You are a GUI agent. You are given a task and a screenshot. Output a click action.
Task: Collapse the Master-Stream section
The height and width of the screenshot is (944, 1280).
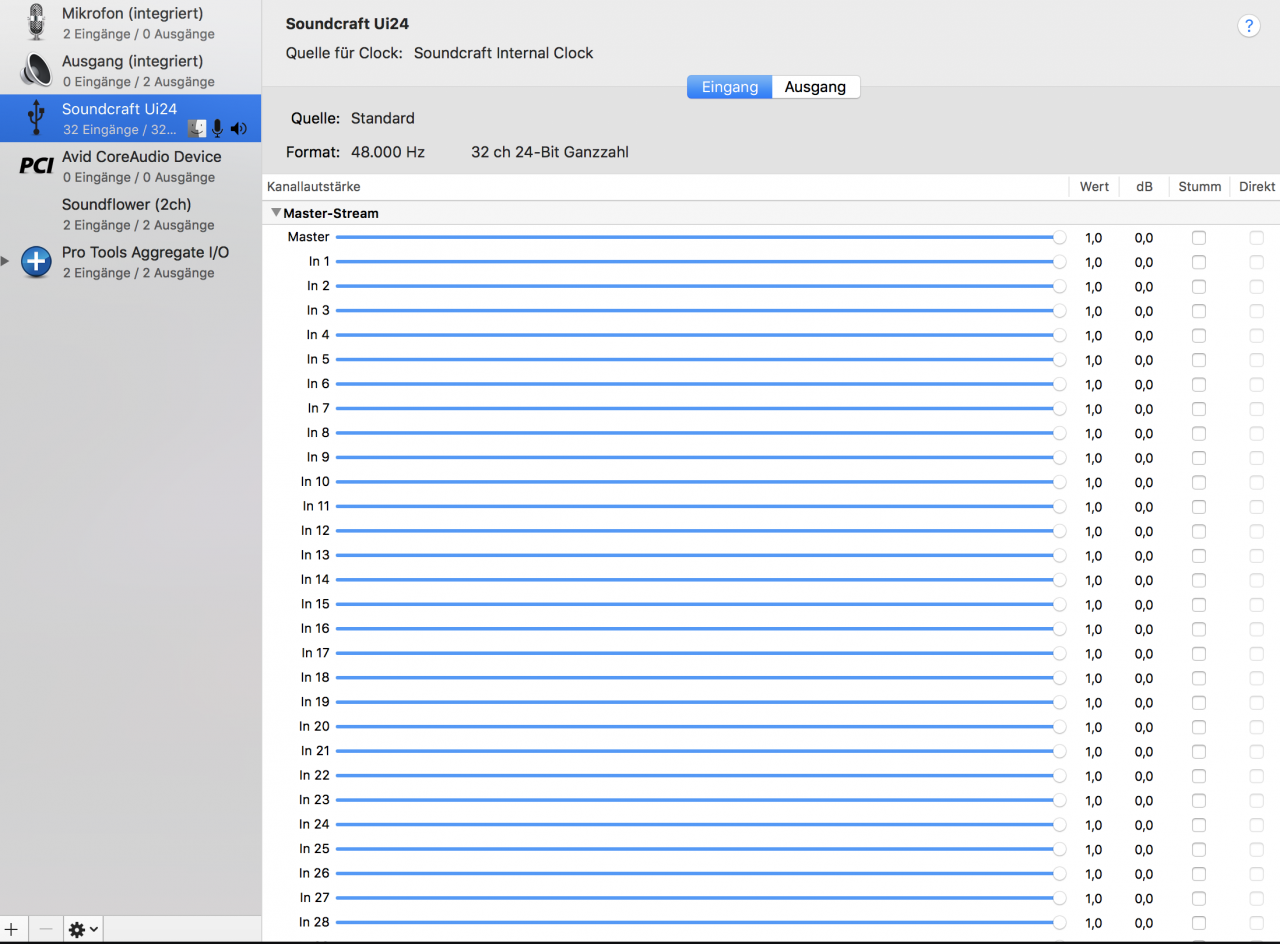276,213
